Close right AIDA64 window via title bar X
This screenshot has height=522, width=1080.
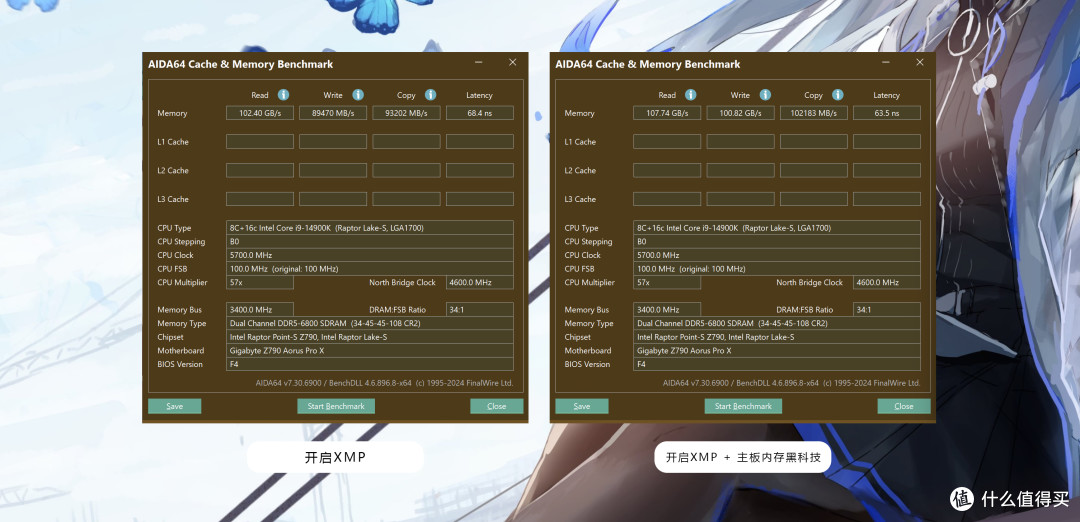click(920, 63)
